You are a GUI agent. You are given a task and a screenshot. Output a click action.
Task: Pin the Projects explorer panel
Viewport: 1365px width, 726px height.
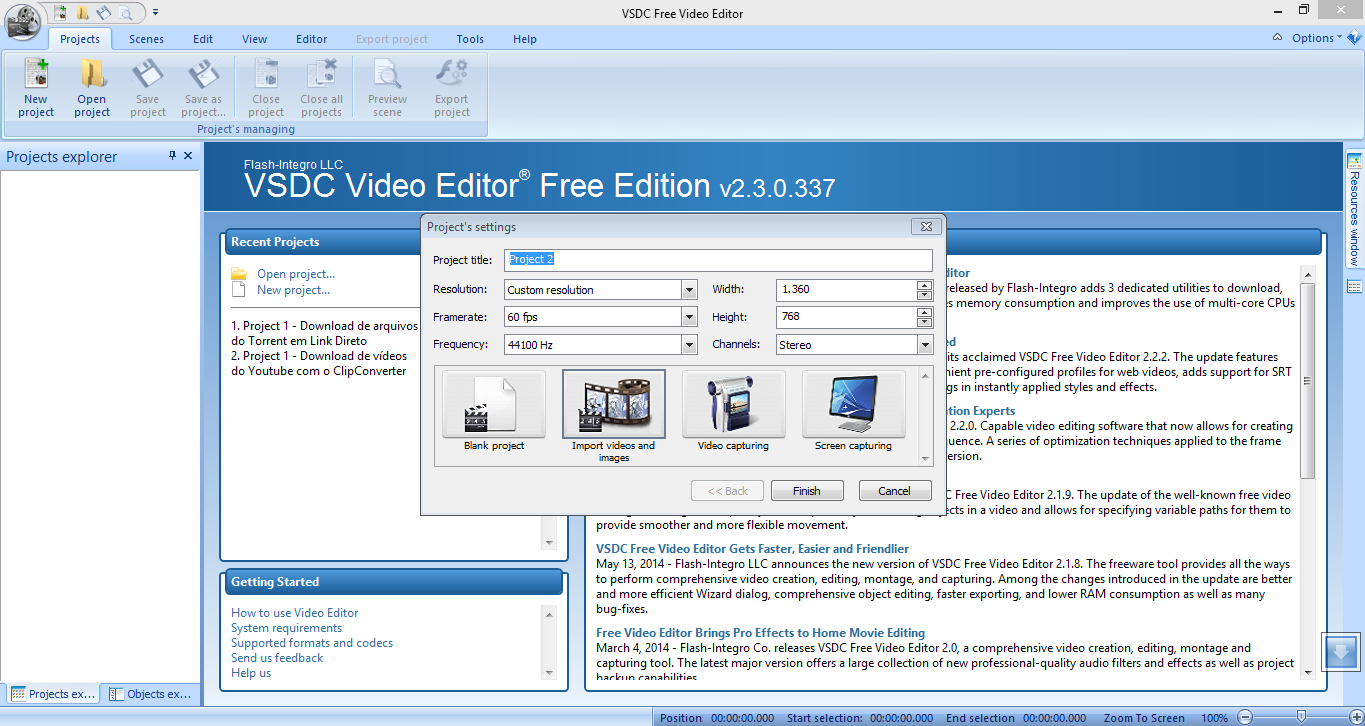point(172,156)
